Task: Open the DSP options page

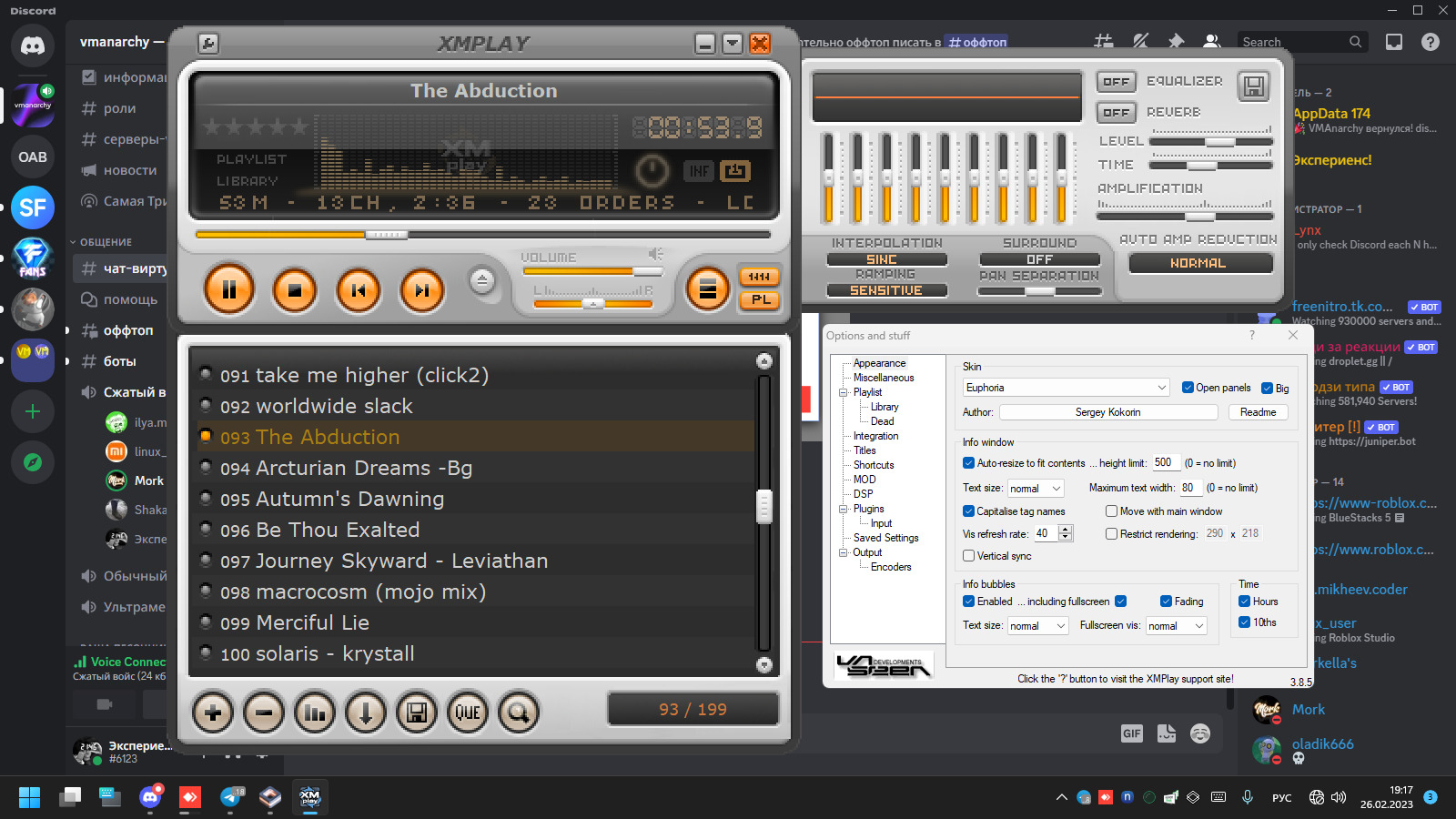Action: [x=863, y=494]
